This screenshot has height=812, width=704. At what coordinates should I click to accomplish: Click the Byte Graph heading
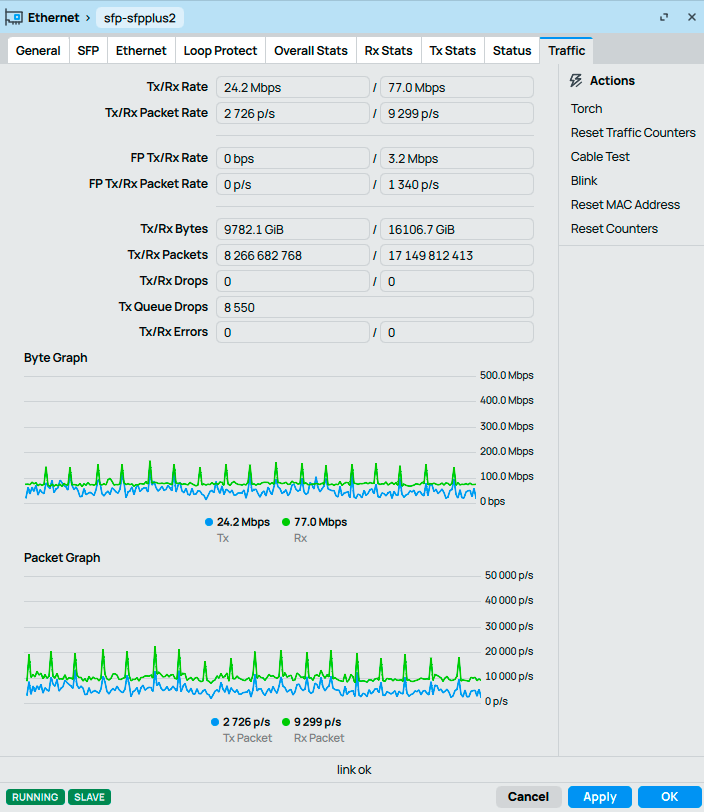pos(55,358)
